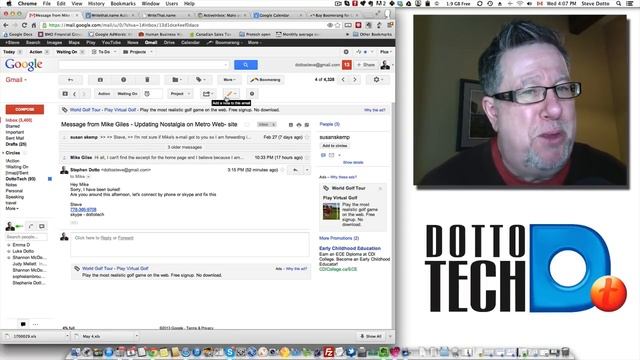
Task: Star the Stephen Dotto message
Action: pos(283,170)
